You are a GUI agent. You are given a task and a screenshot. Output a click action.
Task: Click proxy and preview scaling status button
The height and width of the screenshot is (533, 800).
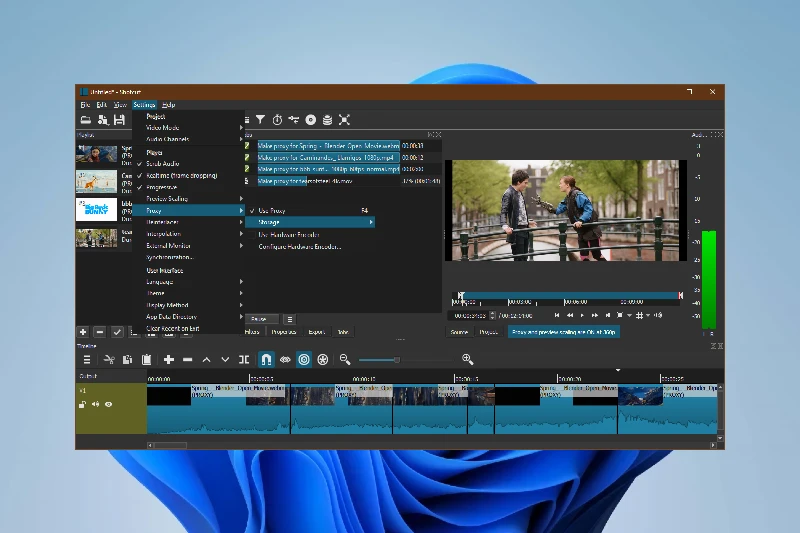point(564,332)
